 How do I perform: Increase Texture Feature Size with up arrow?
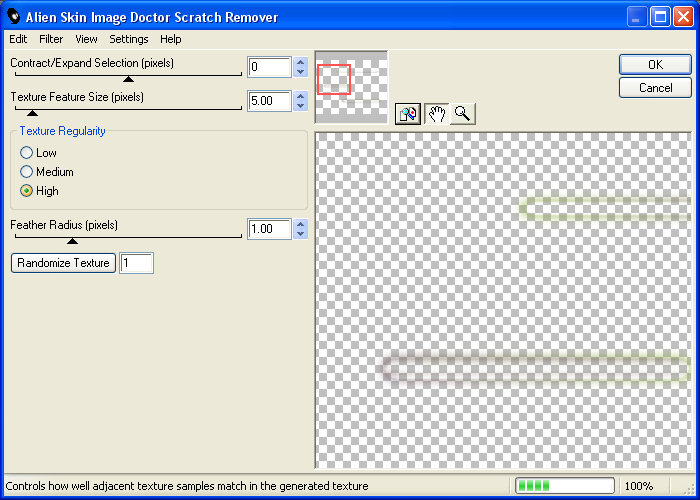tap(301, 96)
